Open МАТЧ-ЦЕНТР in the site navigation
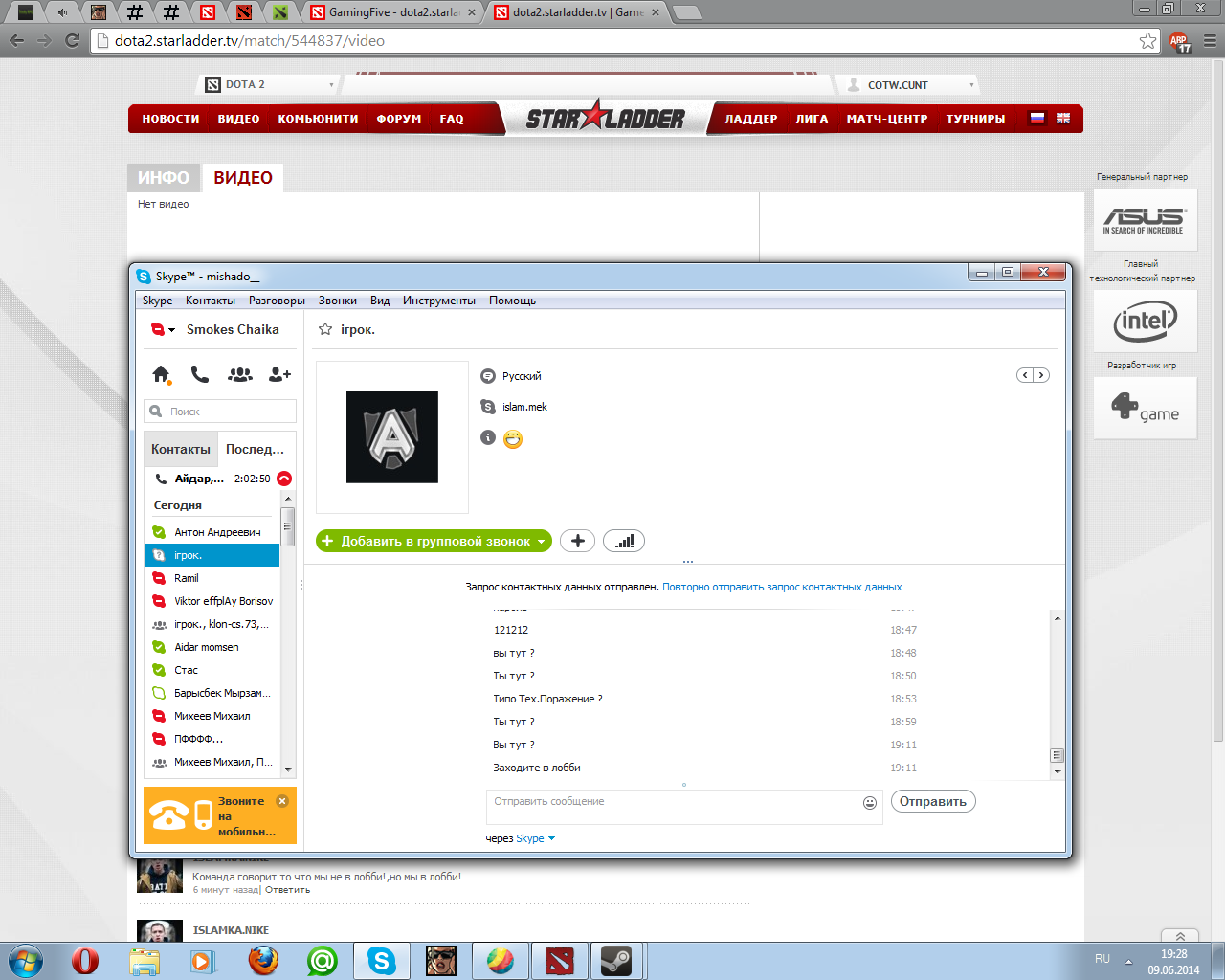Image resolution: width=1225 pixels, height=980 pixels. (x=887, y=119)
